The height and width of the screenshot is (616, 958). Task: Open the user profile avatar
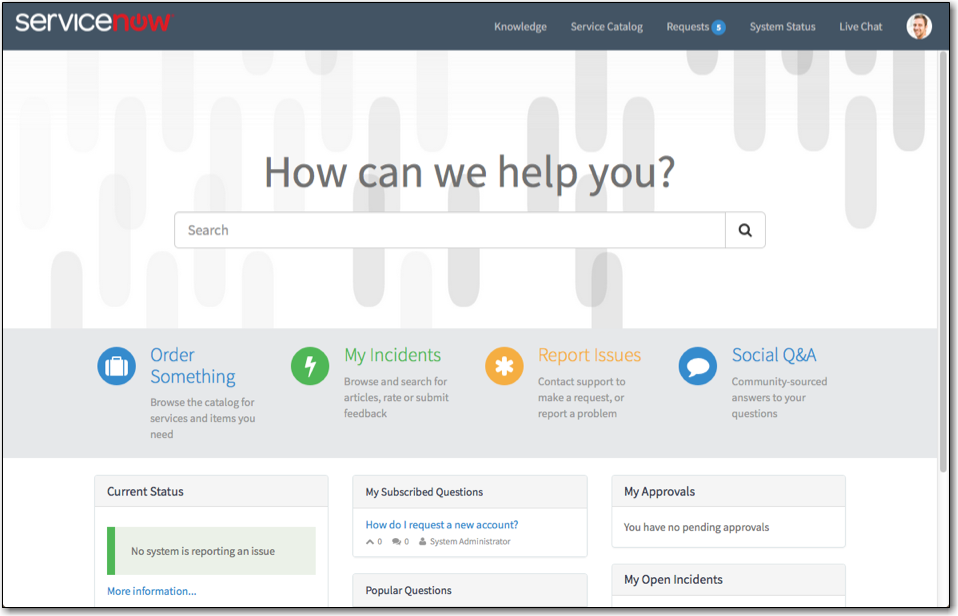click(919, 26)
